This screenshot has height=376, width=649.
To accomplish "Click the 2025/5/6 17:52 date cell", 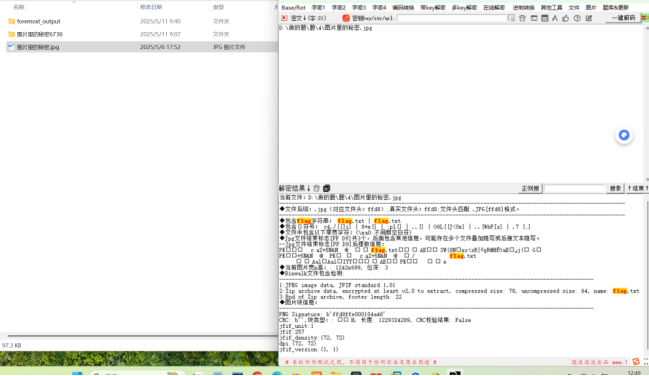I will pos(160,47).
